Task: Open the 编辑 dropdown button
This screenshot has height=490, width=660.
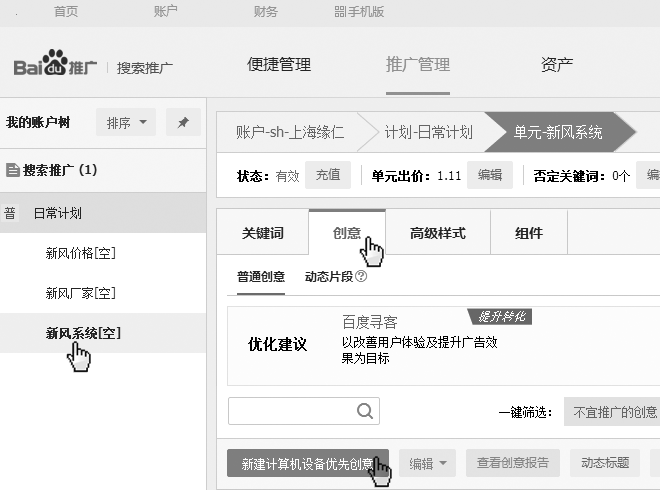Action: pos(427,463)
